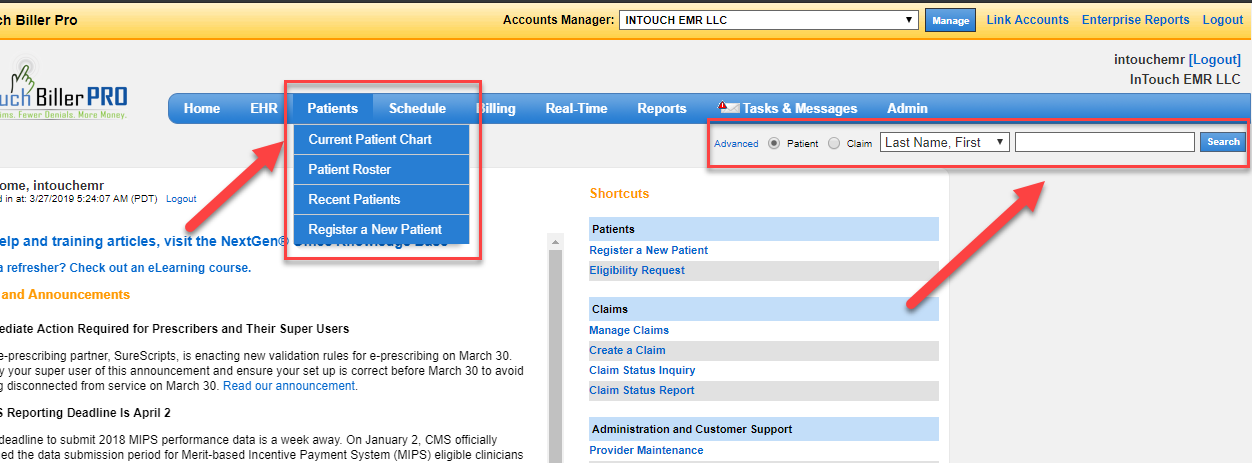This screenshot has height=463, width=1252.
Task: Open the Manage Claims shortcut
Action: click(629, 330)
